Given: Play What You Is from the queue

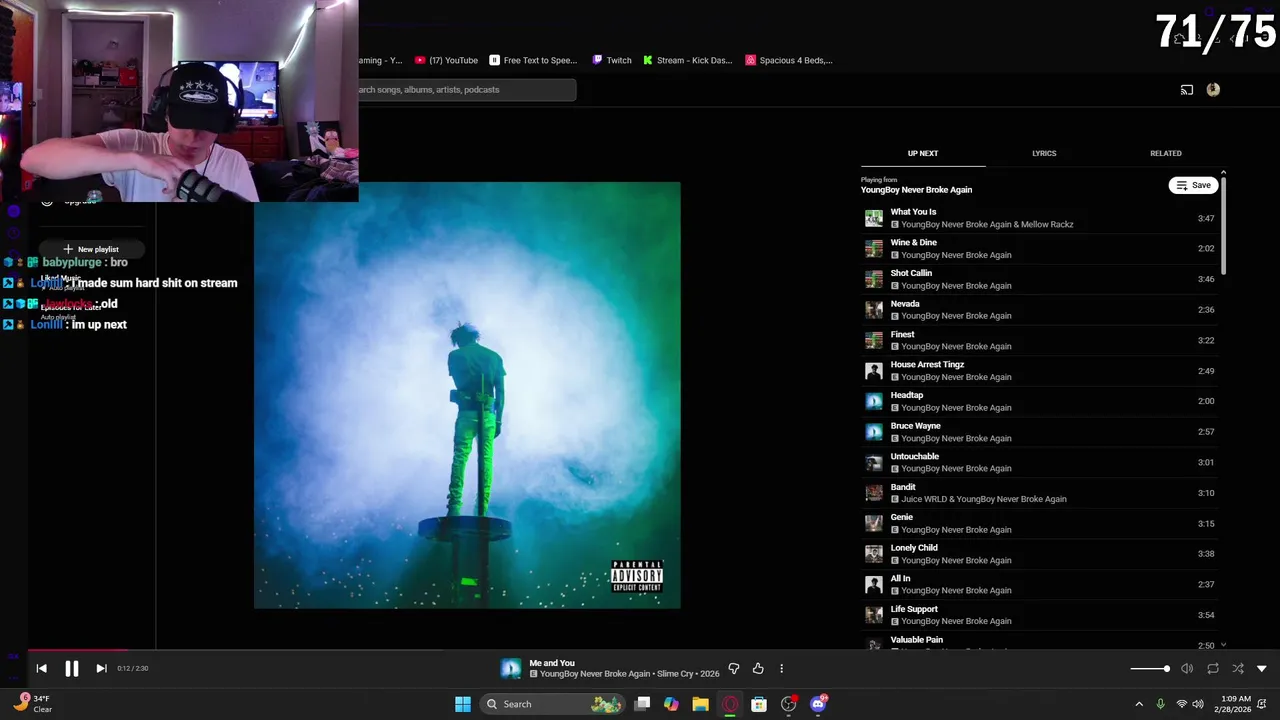Looking at the screenshot, I should pyautogui.click(x=1040, y=218).
